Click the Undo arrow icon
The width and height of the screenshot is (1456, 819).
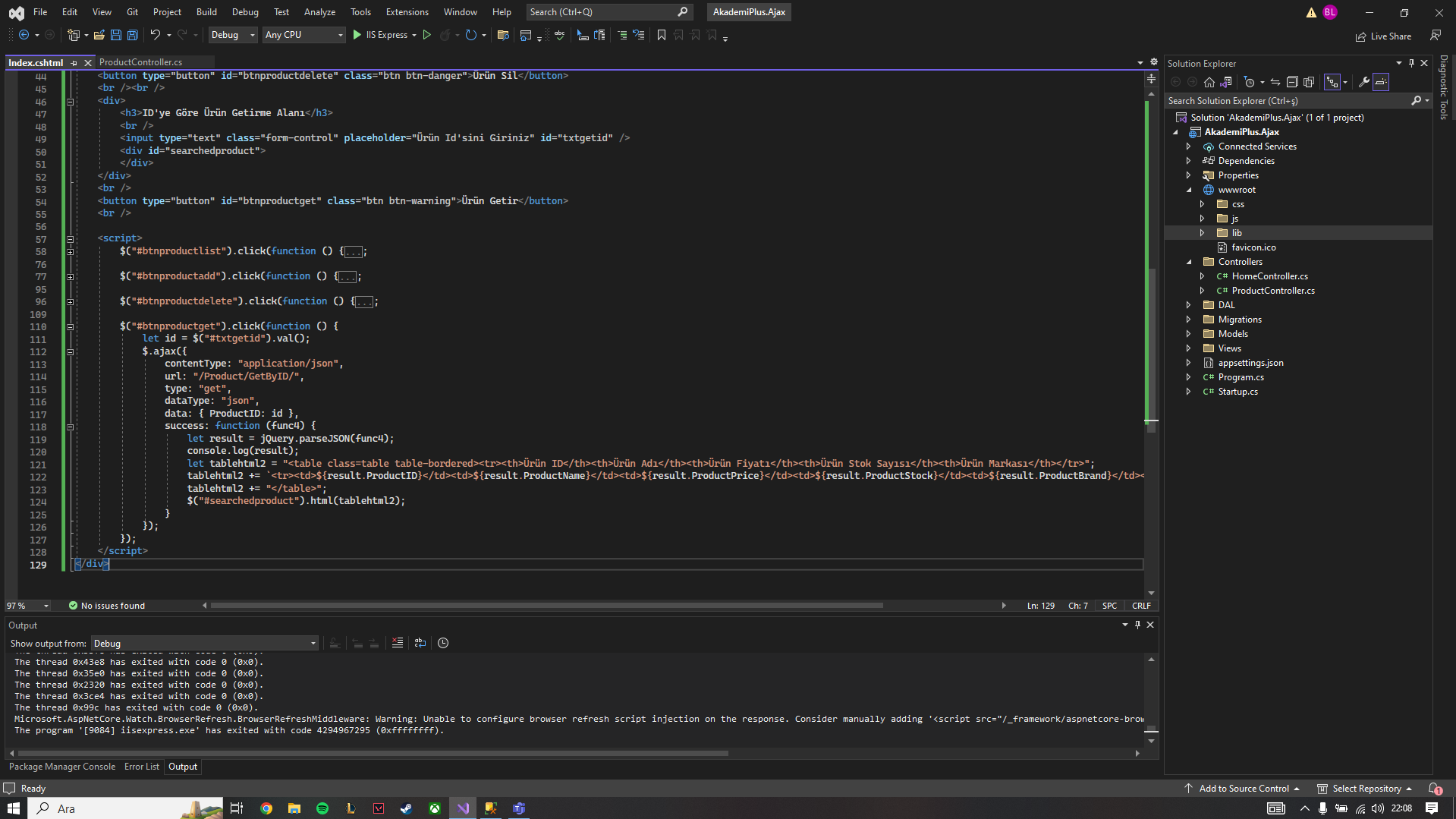point(155,35)
